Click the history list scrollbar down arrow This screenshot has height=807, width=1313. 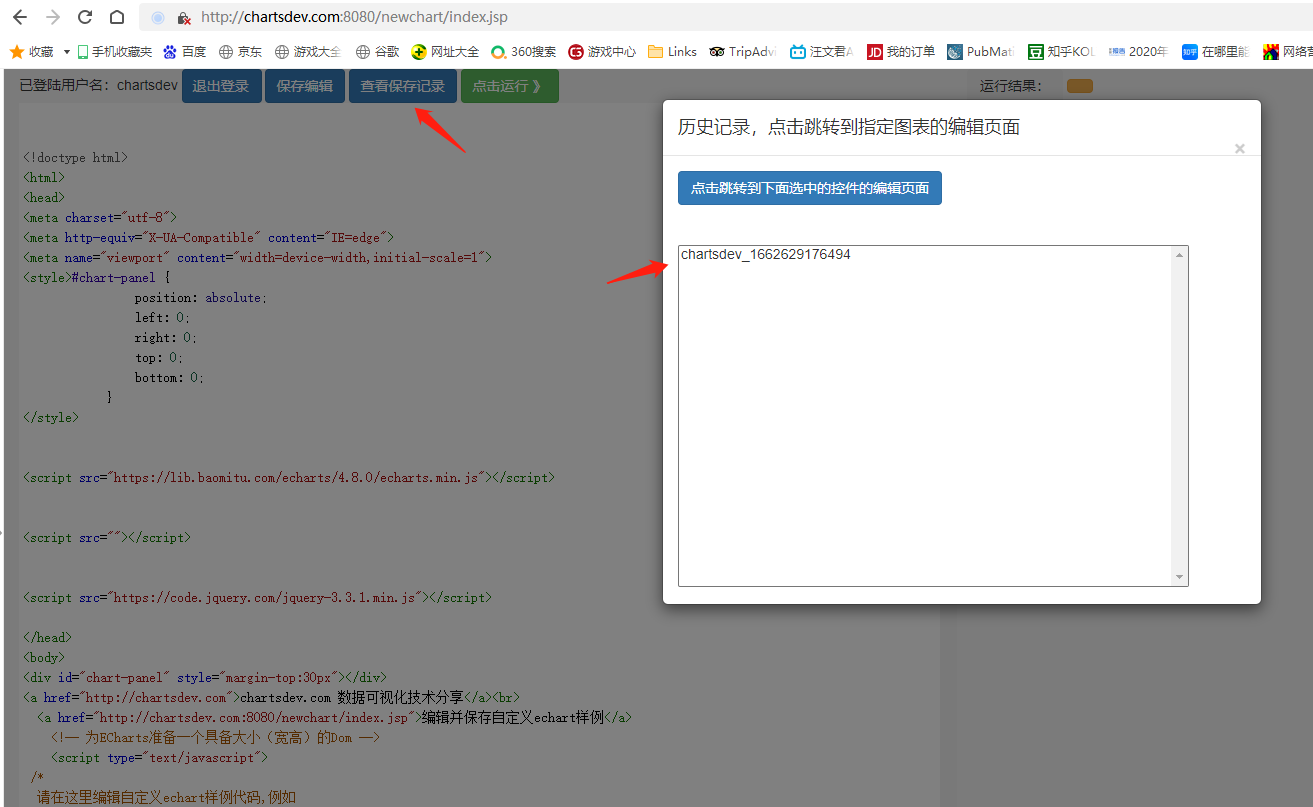click(x=1180, y=577)
